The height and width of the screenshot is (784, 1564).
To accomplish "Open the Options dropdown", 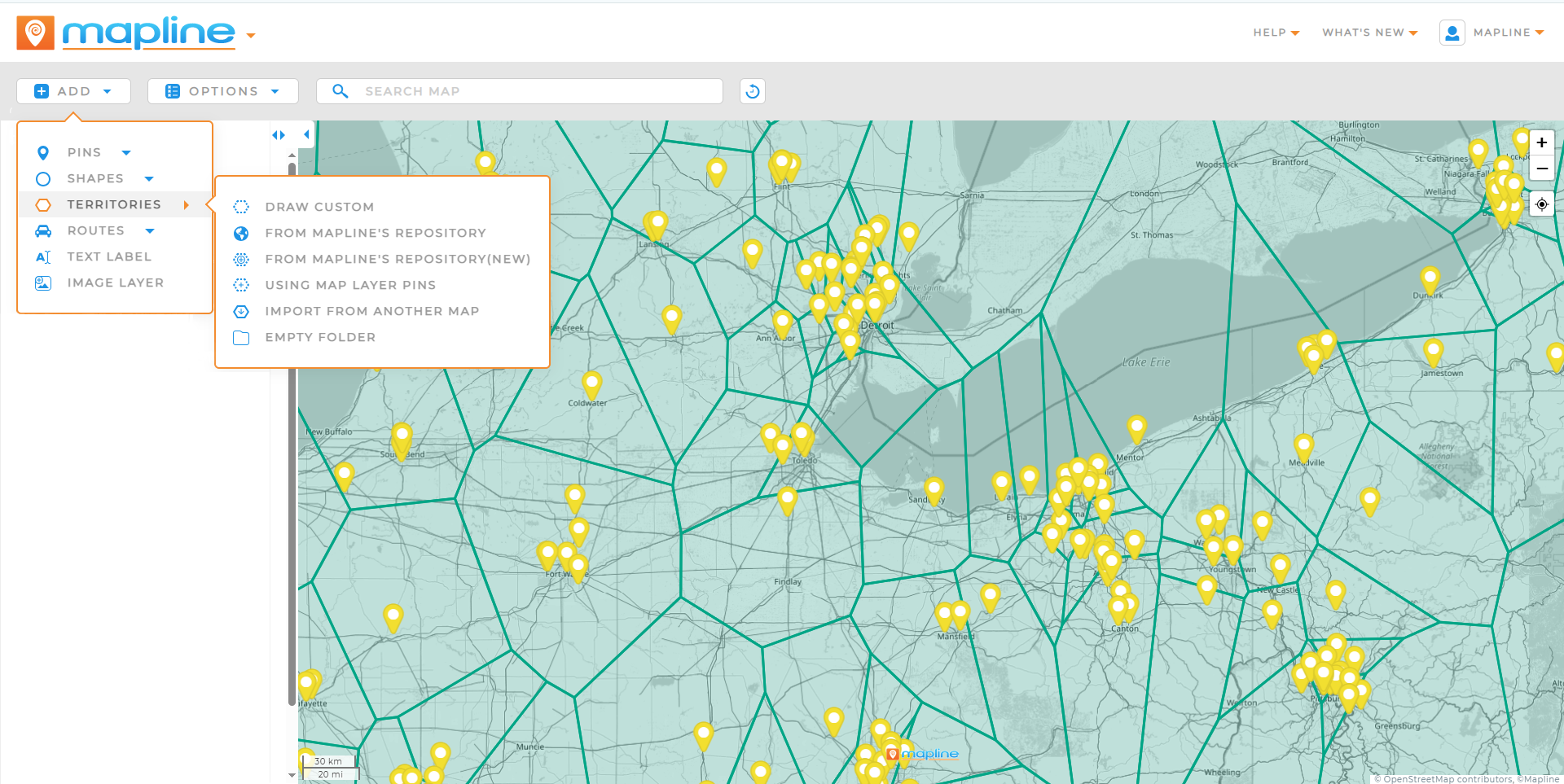I will [222, 91].
